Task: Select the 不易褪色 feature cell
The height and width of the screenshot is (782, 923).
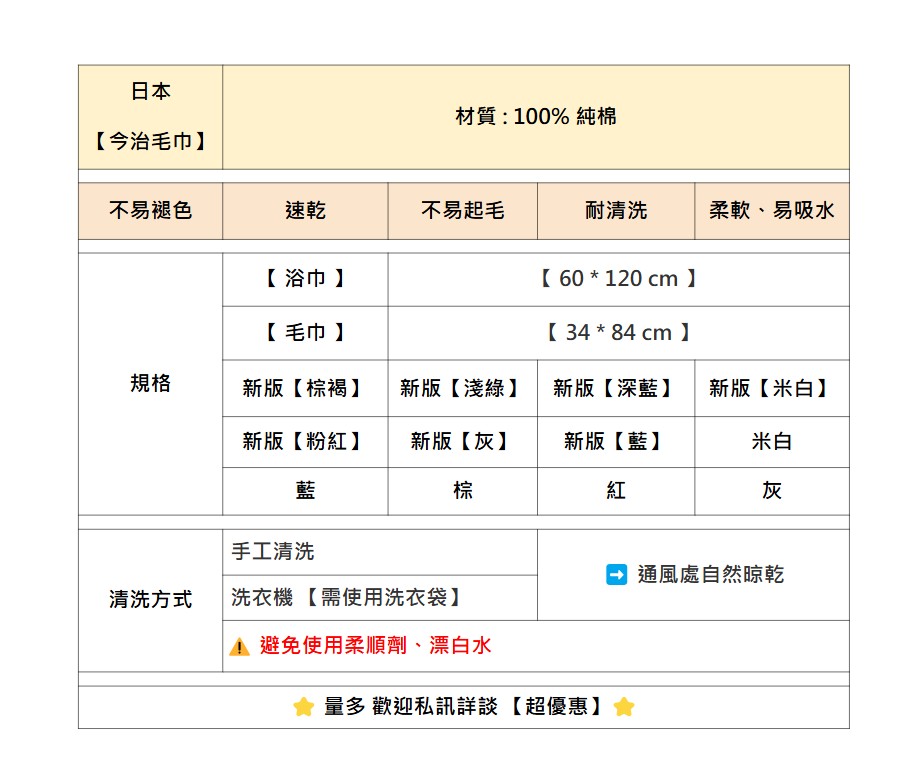Action: [x=151, y=211]
